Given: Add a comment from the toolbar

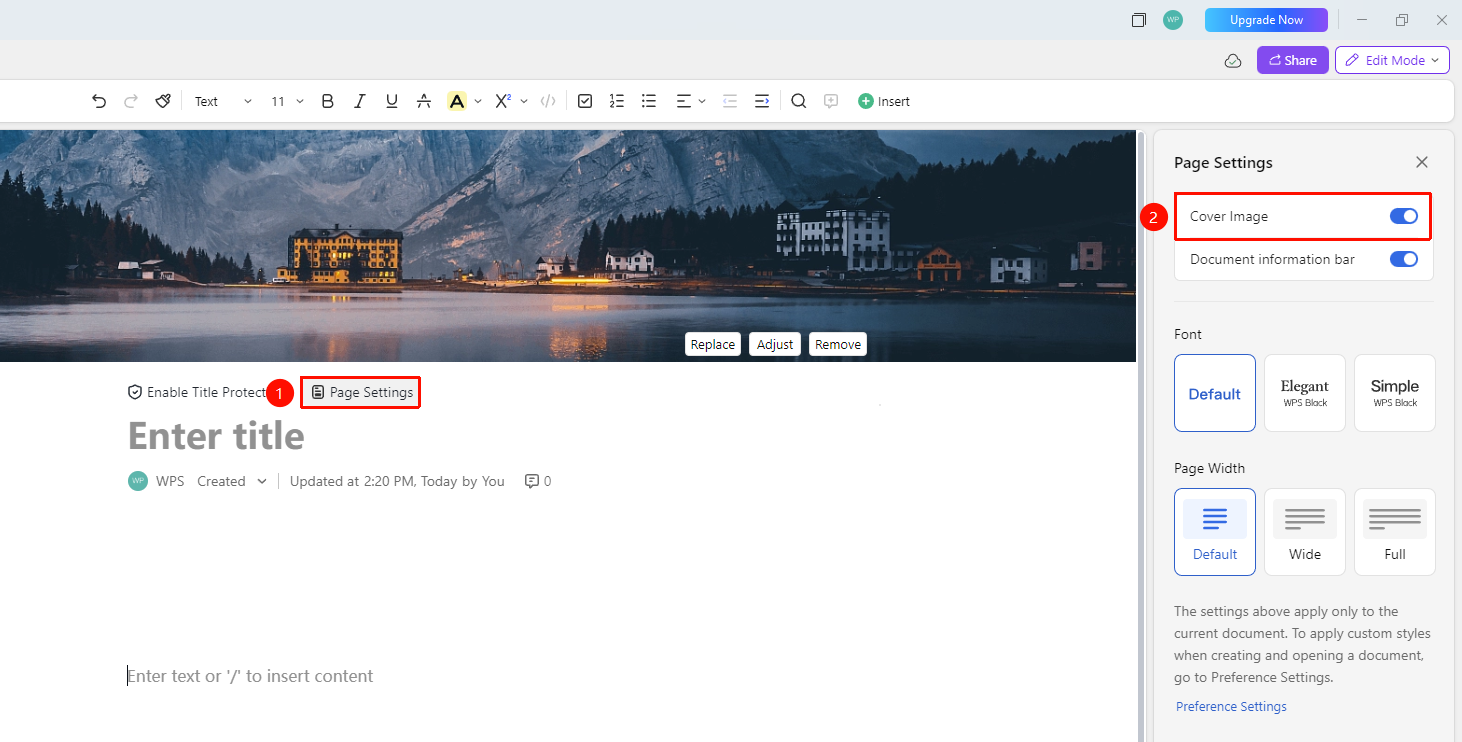Looking at the screenshot, I should click(x=830, y=101).
